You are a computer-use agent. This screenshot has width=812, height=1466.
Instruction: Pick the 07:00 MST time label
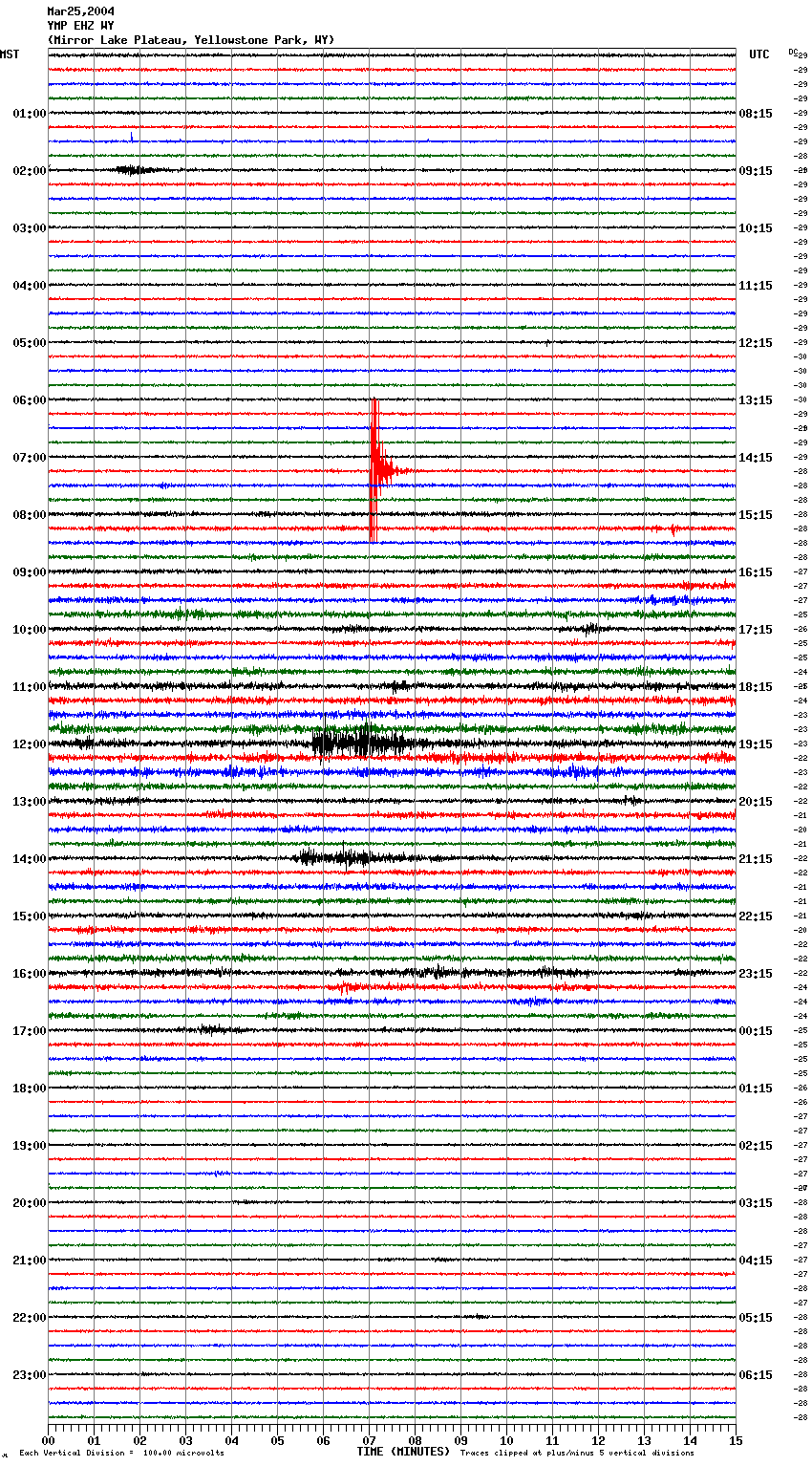tap(30, 458)
